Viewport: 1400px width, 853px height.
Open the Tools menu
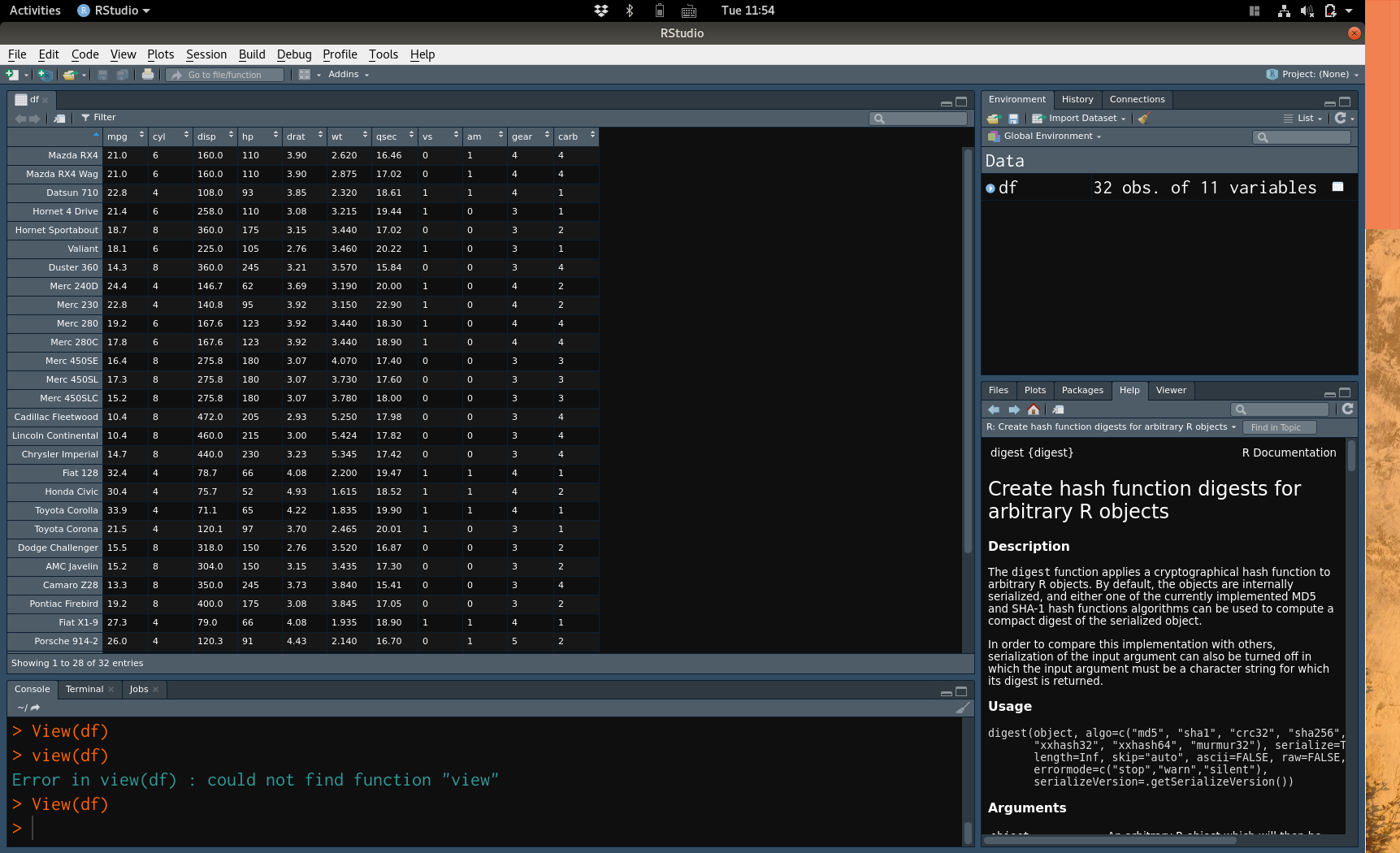point(384,54)
